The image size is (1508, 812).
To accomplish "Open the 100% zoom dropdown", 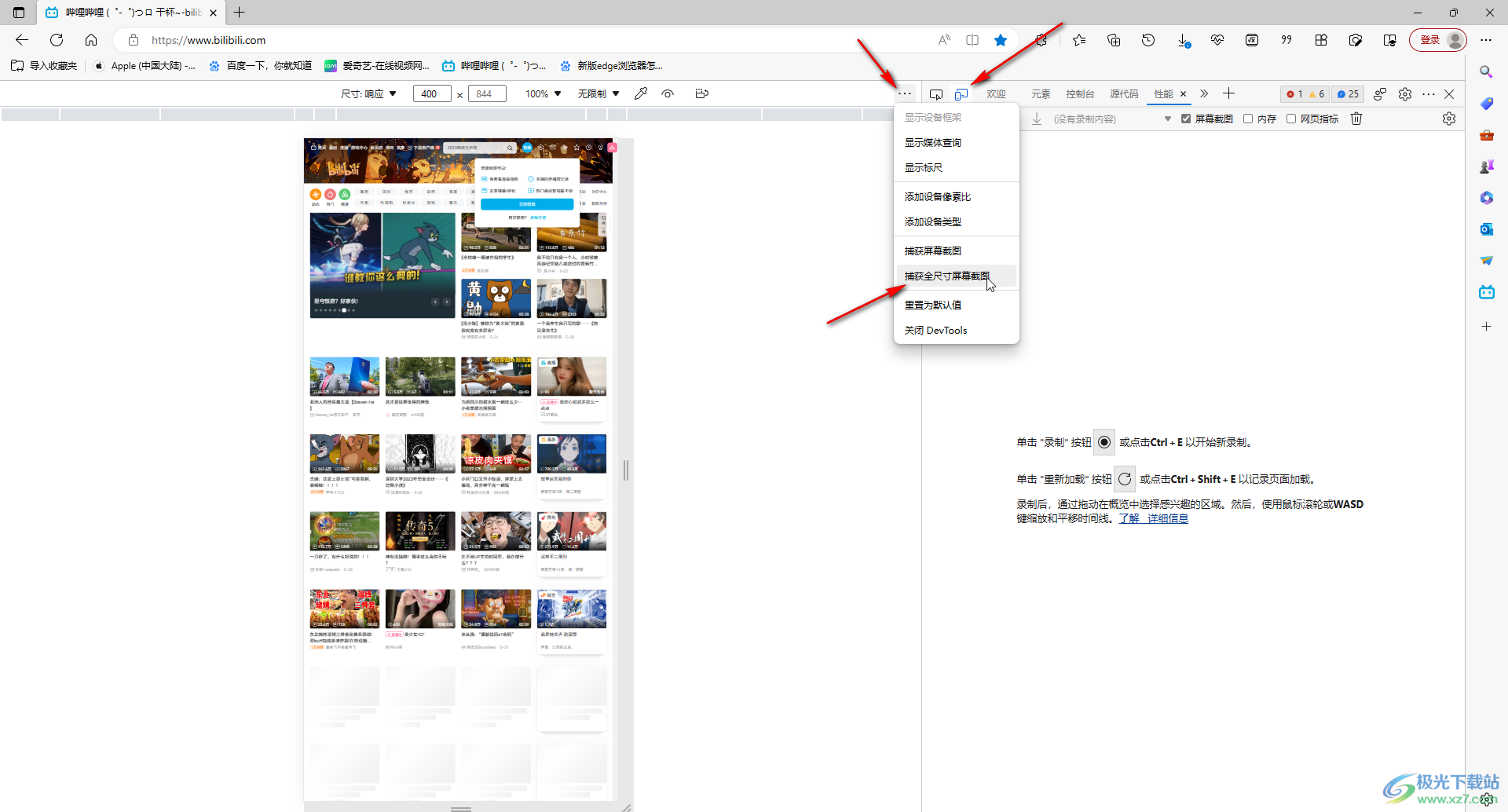I will click(544, 93).
